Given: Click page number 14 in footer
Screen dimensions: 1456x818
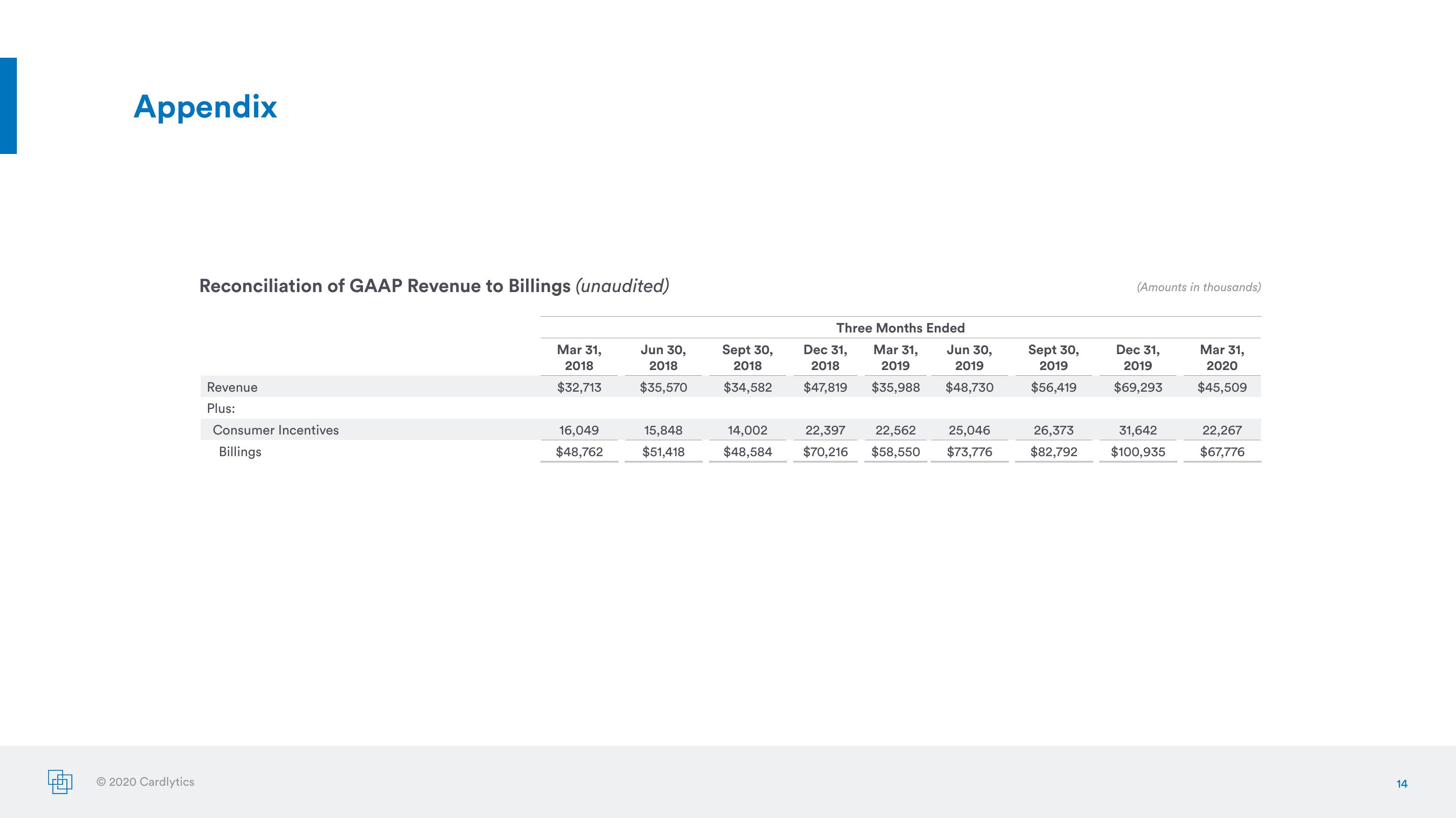Looking at the screenshot, I should [x=1402, y=783].
